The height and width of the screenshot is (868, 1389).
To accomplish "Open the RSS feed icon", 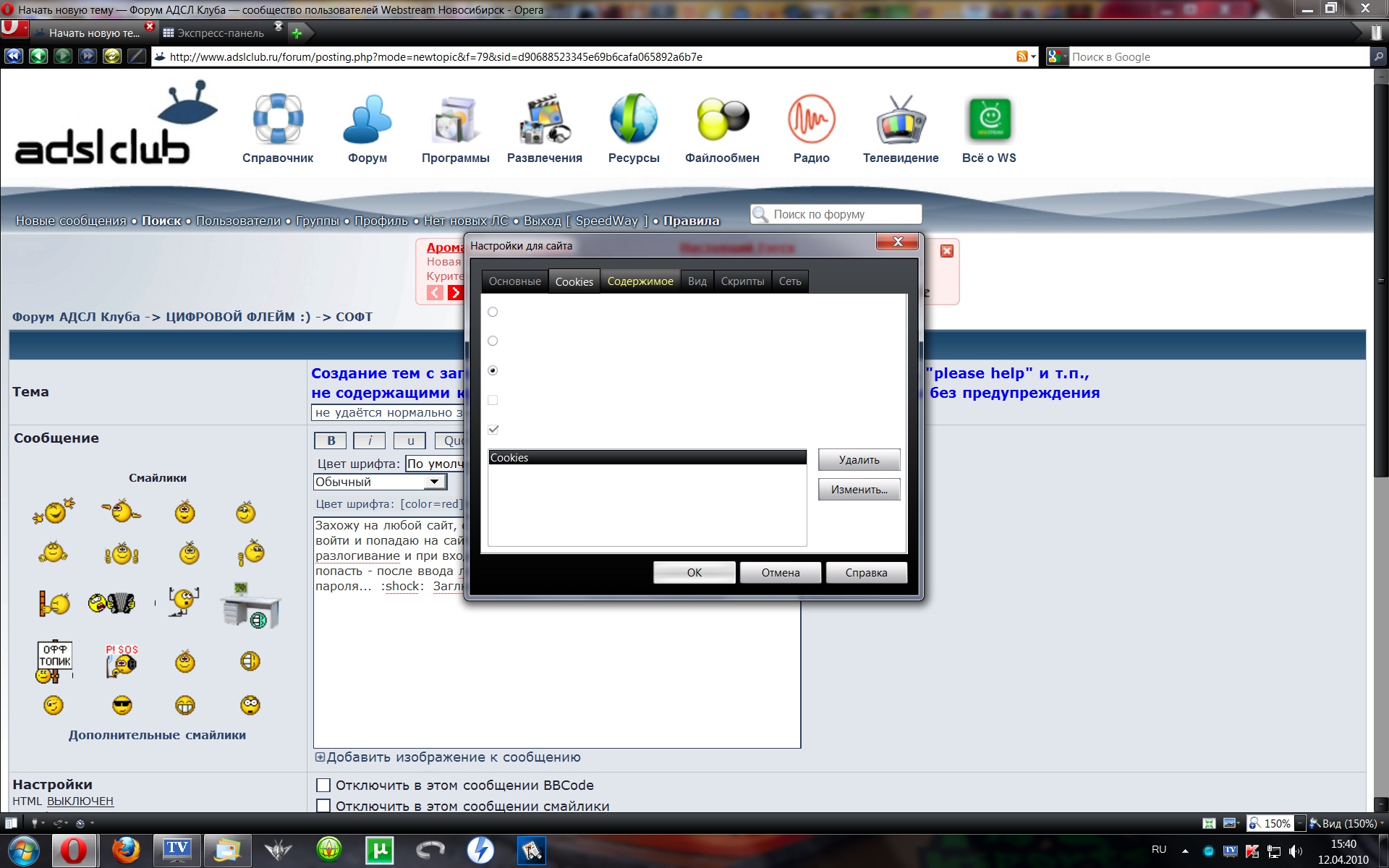I will click(x=1021, y=56).
